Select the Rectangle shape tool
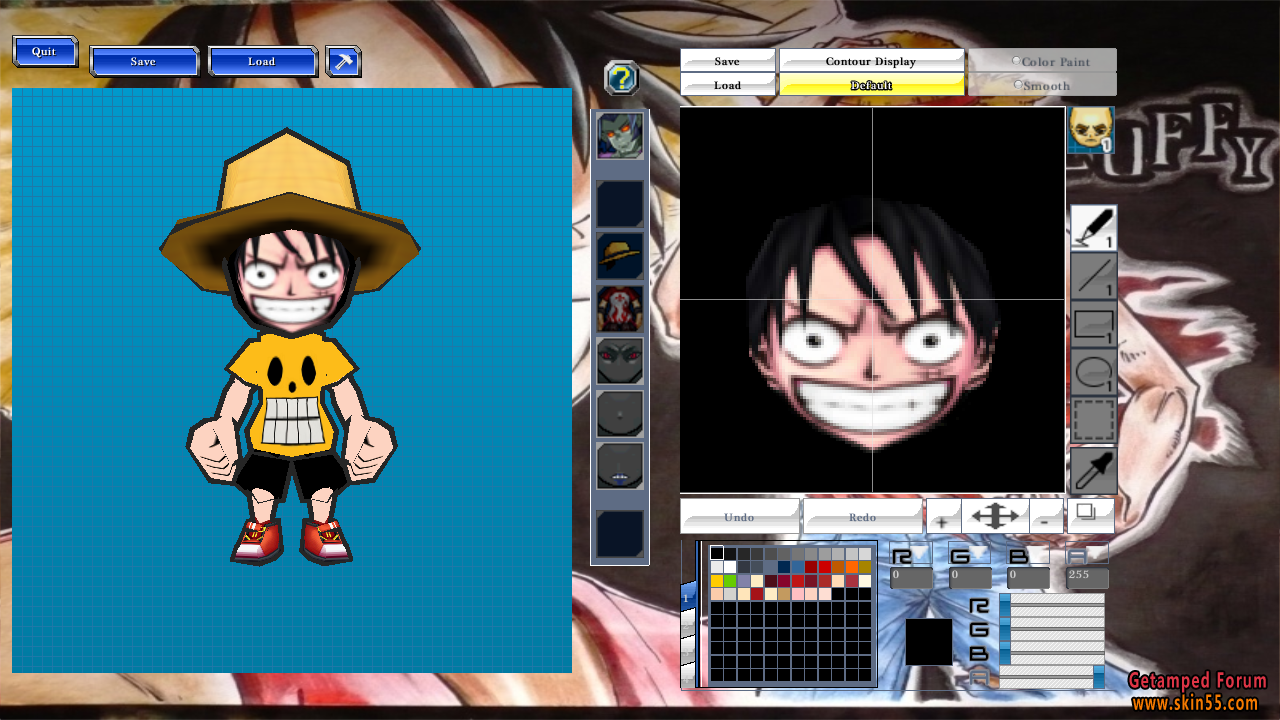Image resolution: width=1280 pixels, height=720 pixels. tap(1093, 324)
